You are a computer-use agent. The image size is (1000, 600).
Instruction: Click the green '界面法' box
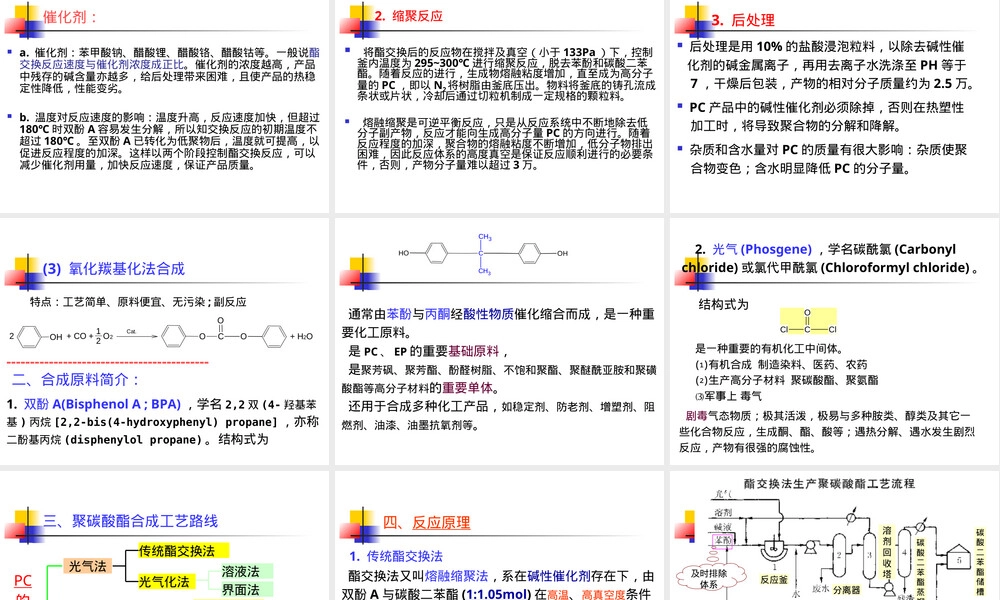point(246,590)
